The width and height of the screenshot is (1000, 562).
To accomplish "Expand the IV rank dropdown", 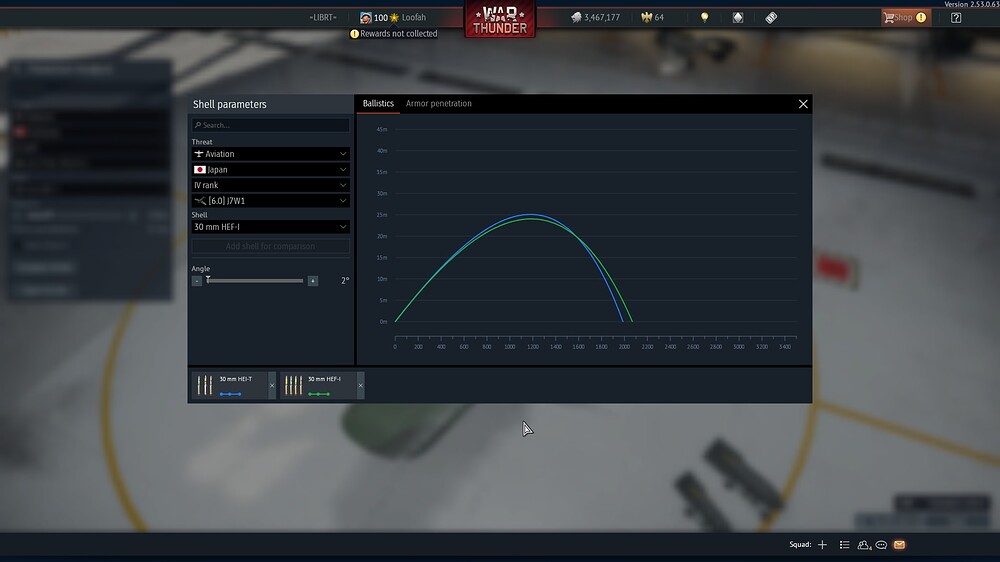I will (270, 185).
